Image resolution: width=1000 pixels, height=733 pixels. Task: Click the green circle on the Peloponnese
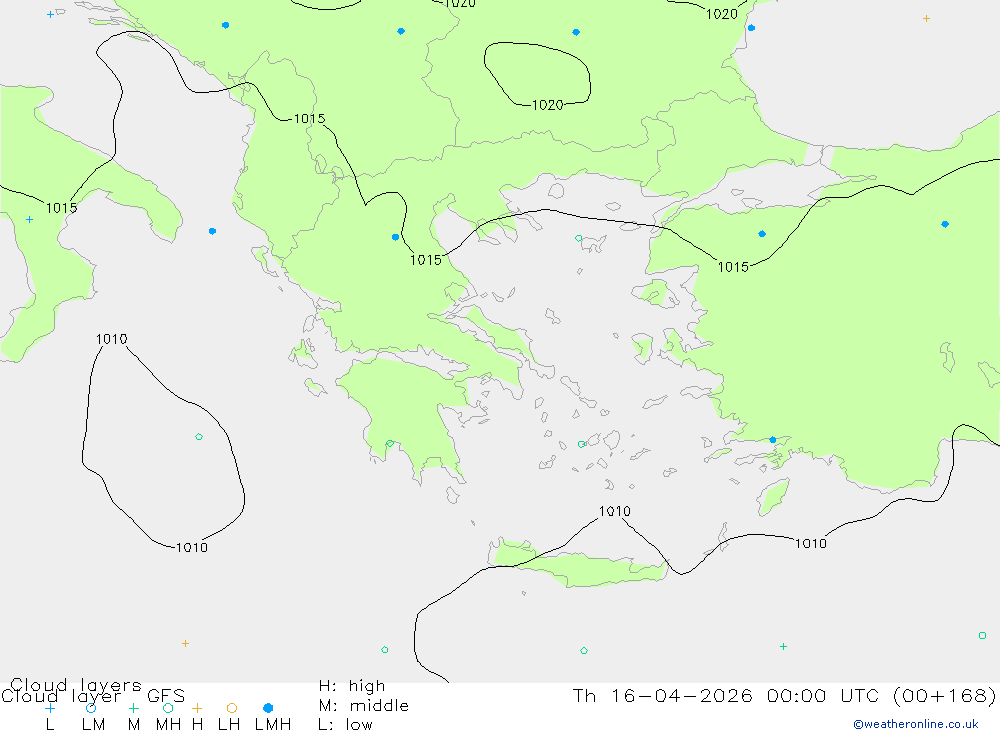390,443
